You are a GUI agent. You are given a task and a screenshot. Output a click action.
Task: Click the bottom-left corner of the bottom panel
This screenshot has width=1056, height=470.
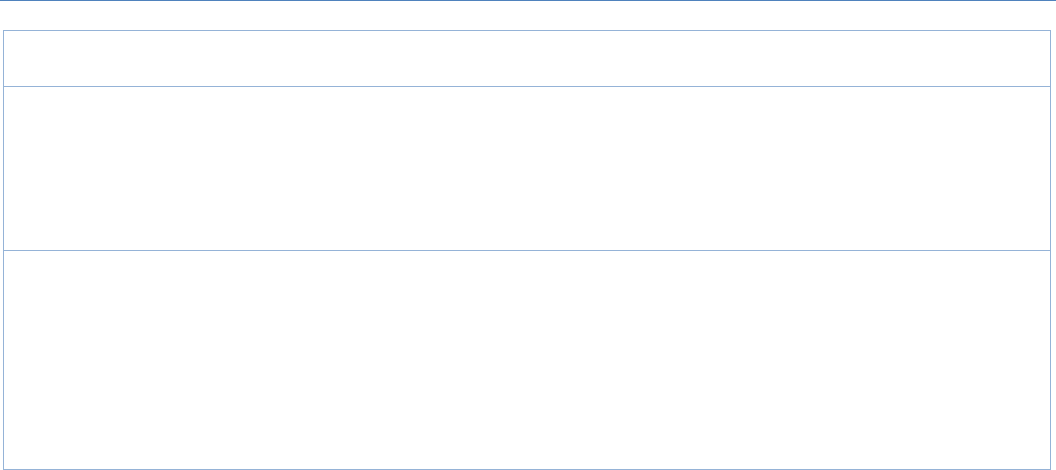[x=9, y=466]
